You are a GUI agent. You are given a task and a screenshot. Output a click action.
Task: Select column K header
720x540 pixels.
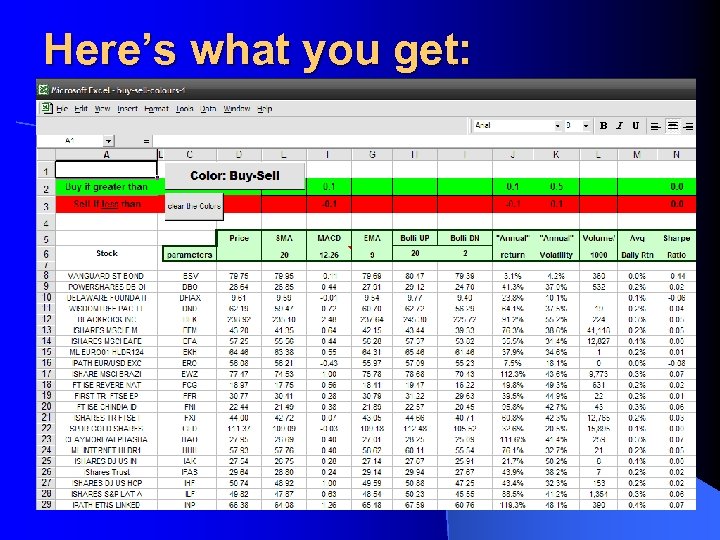click(556, 155)
